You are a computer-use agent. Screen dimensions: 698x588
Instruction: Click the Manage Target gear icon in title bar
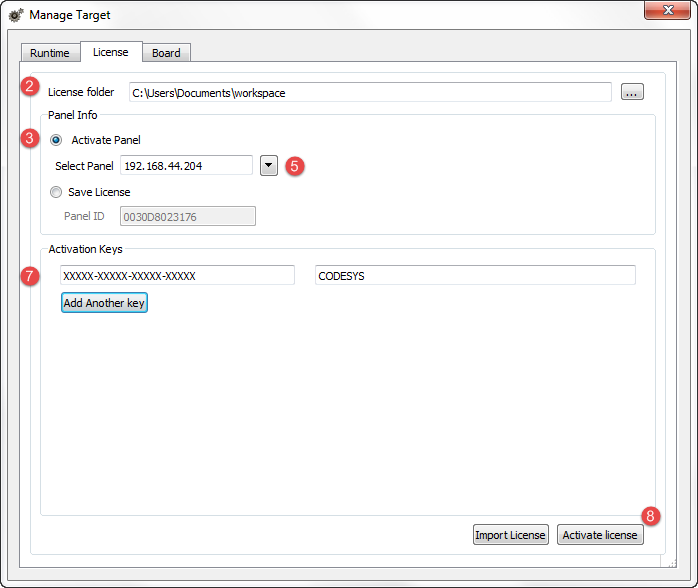pyautogui.click(x=16, y=15)
